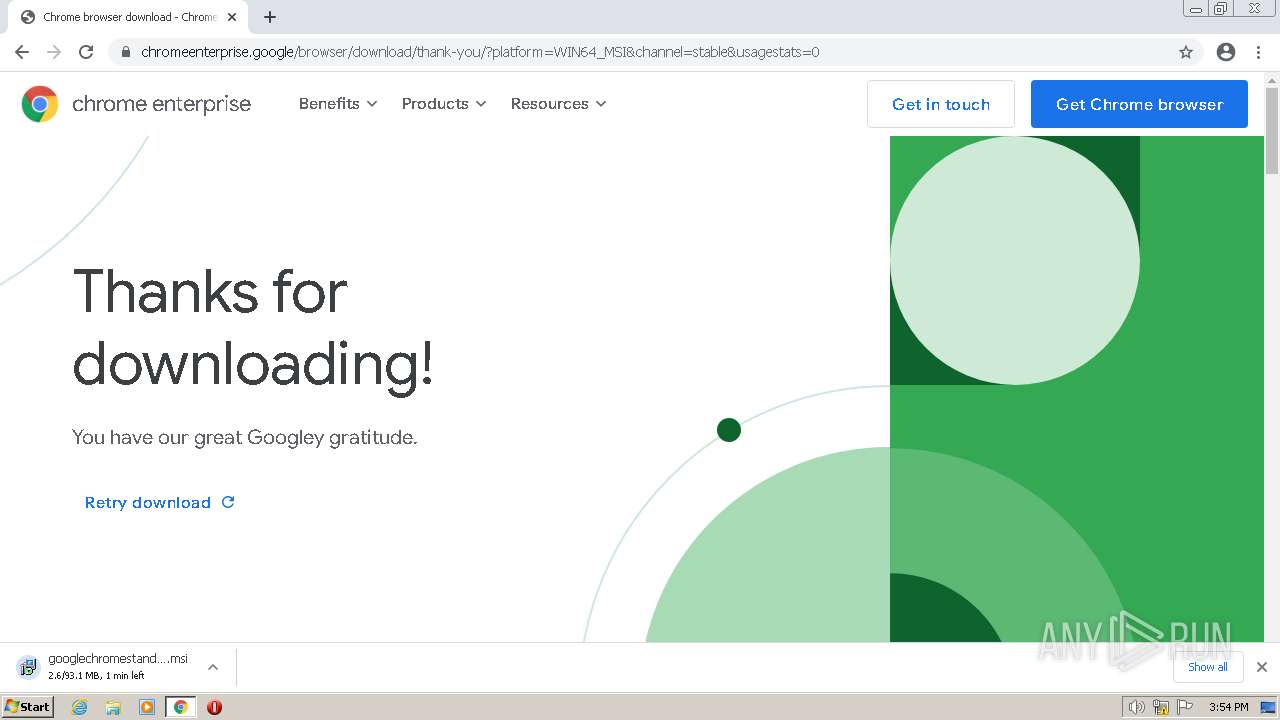Bookmark this page with the star icon
Screen dimensions: 1280x720
1186,52
